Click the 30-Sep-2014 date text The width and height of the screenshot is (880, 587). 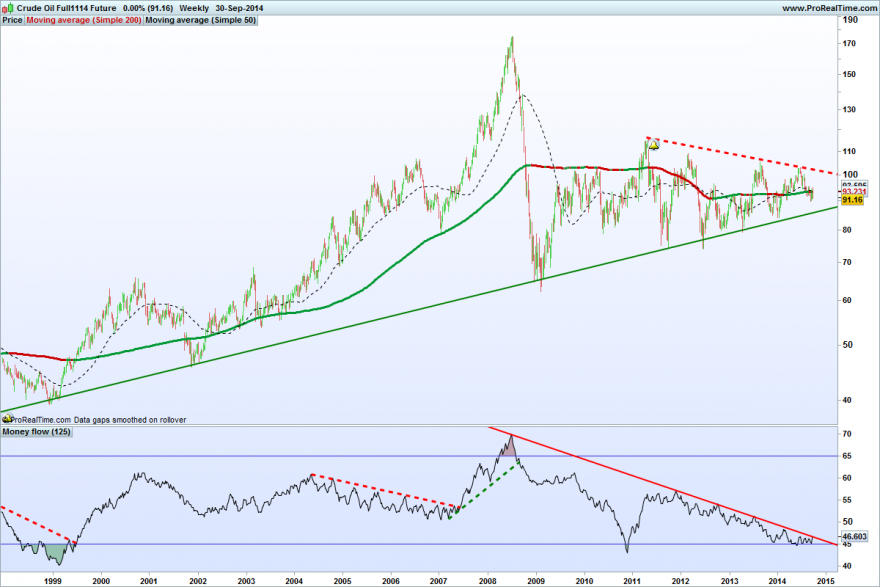click(x=240, y=8)
